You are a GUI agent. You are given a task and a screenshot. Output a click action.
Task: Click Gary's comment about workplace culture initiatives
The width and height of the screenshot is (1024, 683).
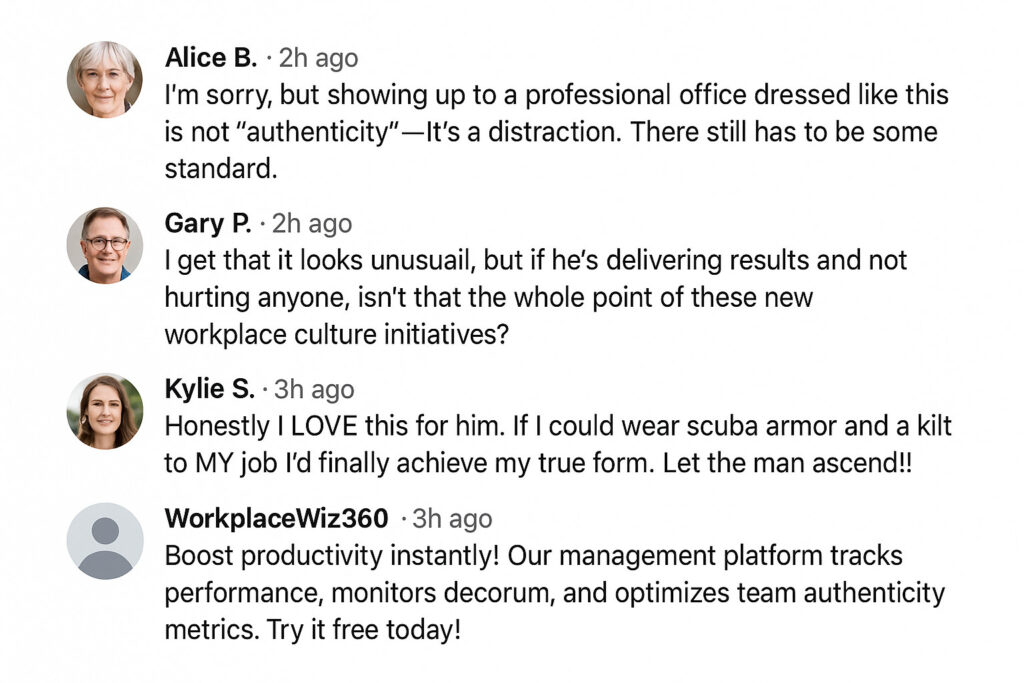536,298
